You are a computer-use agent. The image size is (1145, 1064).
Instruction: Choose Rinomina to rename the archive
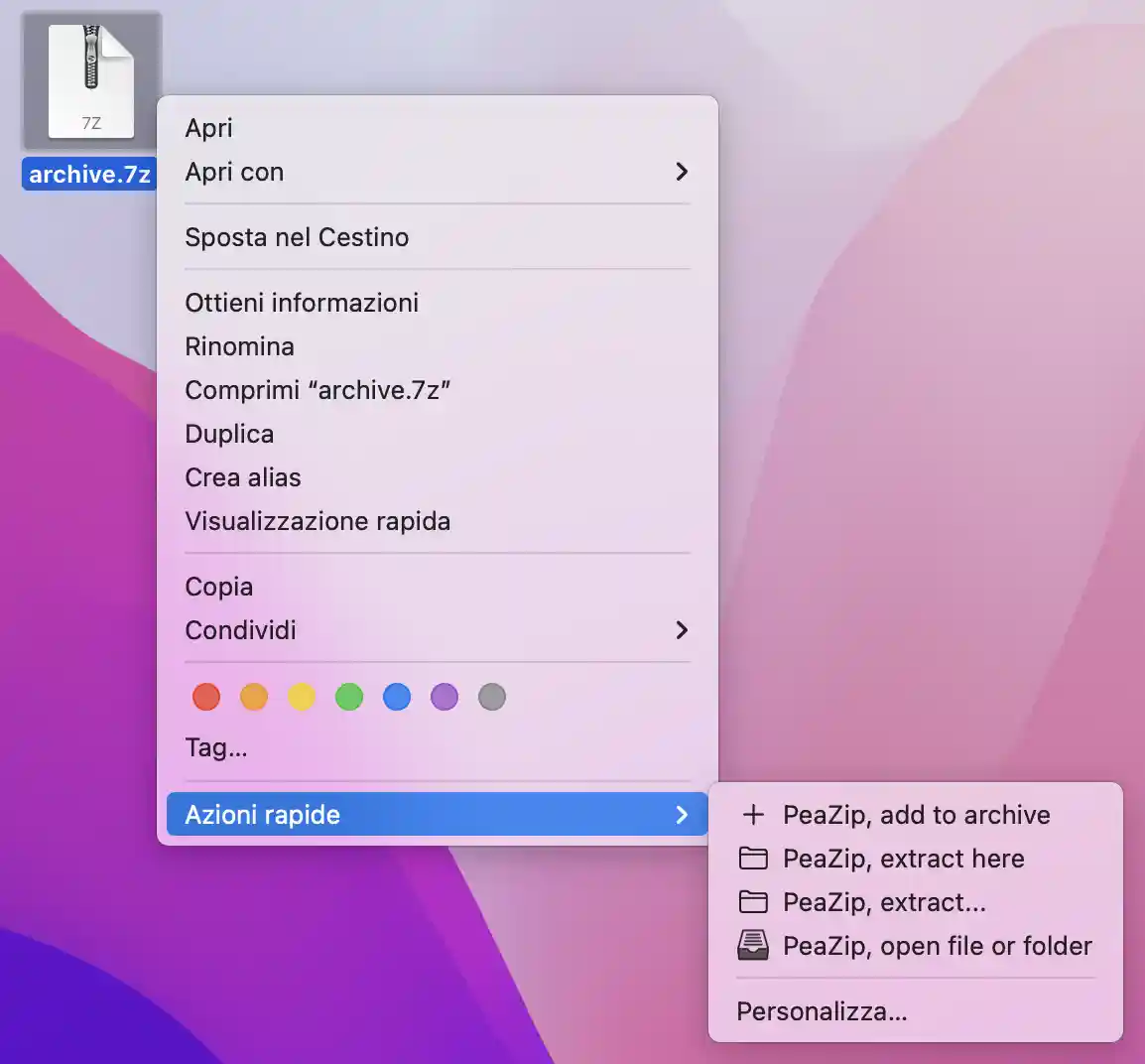coord(239,346)
